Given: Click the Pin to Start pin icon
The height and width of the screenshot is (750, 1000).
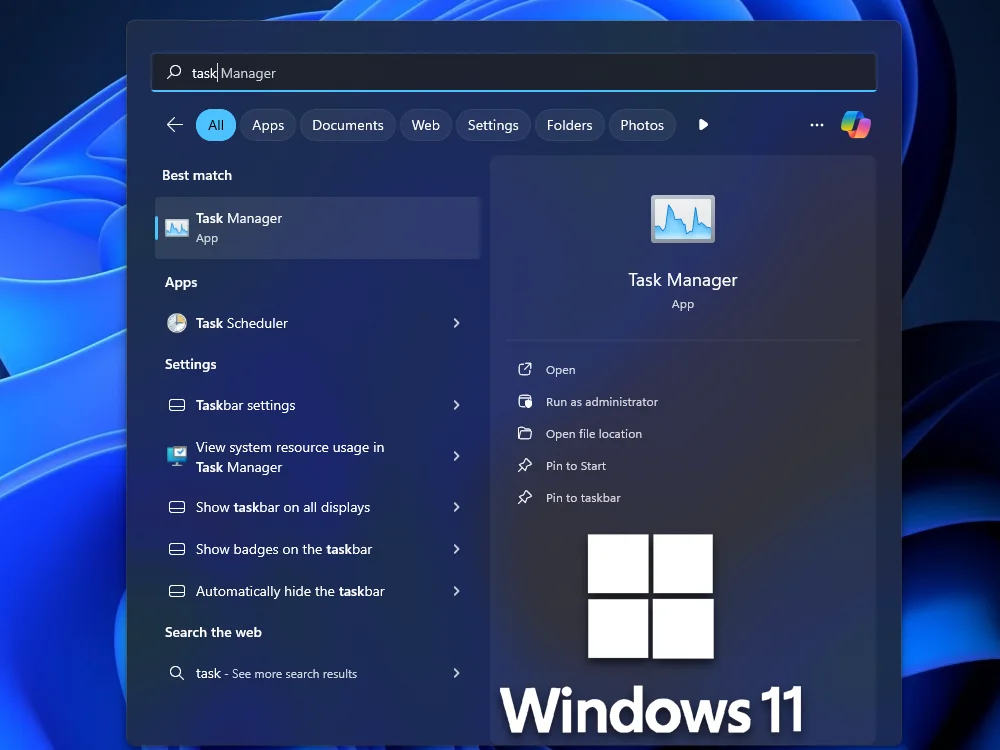Looking at the screenshot, I should pos(525,465).
